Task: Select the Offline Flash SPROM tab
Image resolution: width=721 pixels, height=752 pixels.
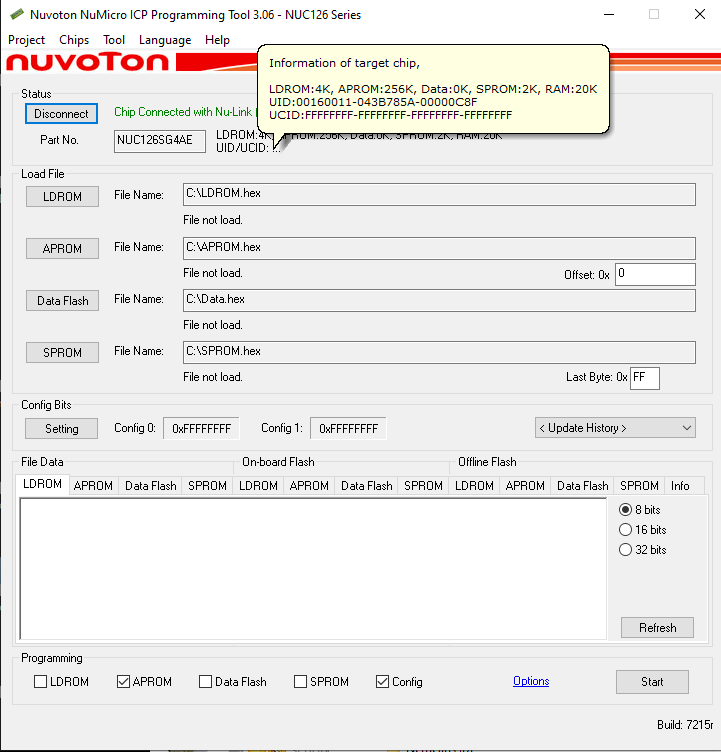Action: tap(639, 486)
